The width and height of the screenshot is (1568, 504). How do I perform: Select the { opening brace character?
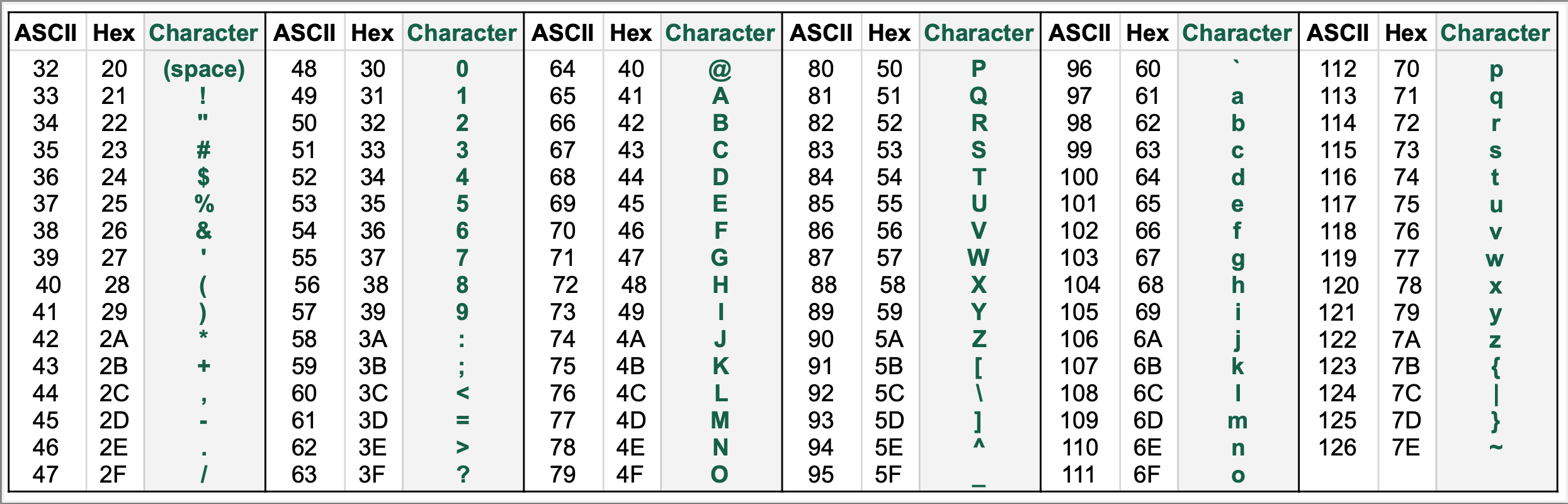coord(1496,367)
